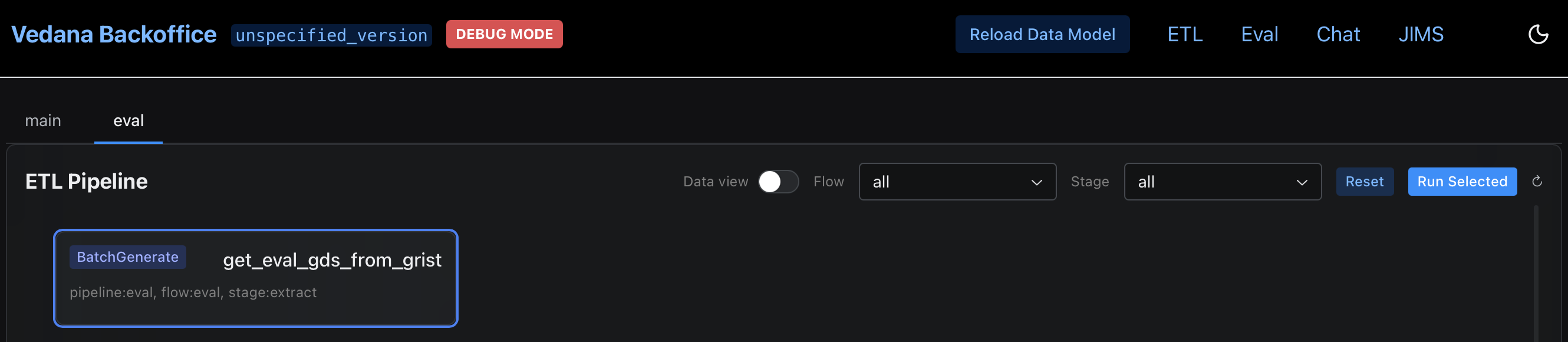Click the Run Selected button
The width and height of the screenshot is (1568, 342).
(1461, 182)
